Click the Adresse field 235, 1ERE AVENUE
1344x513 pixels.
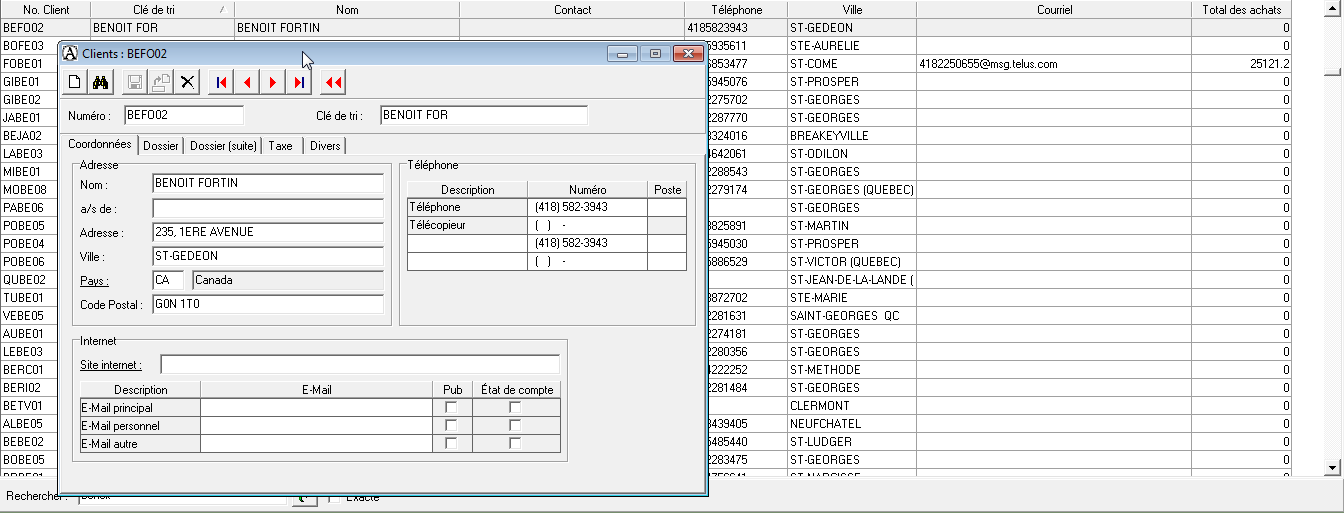(268, 232)
